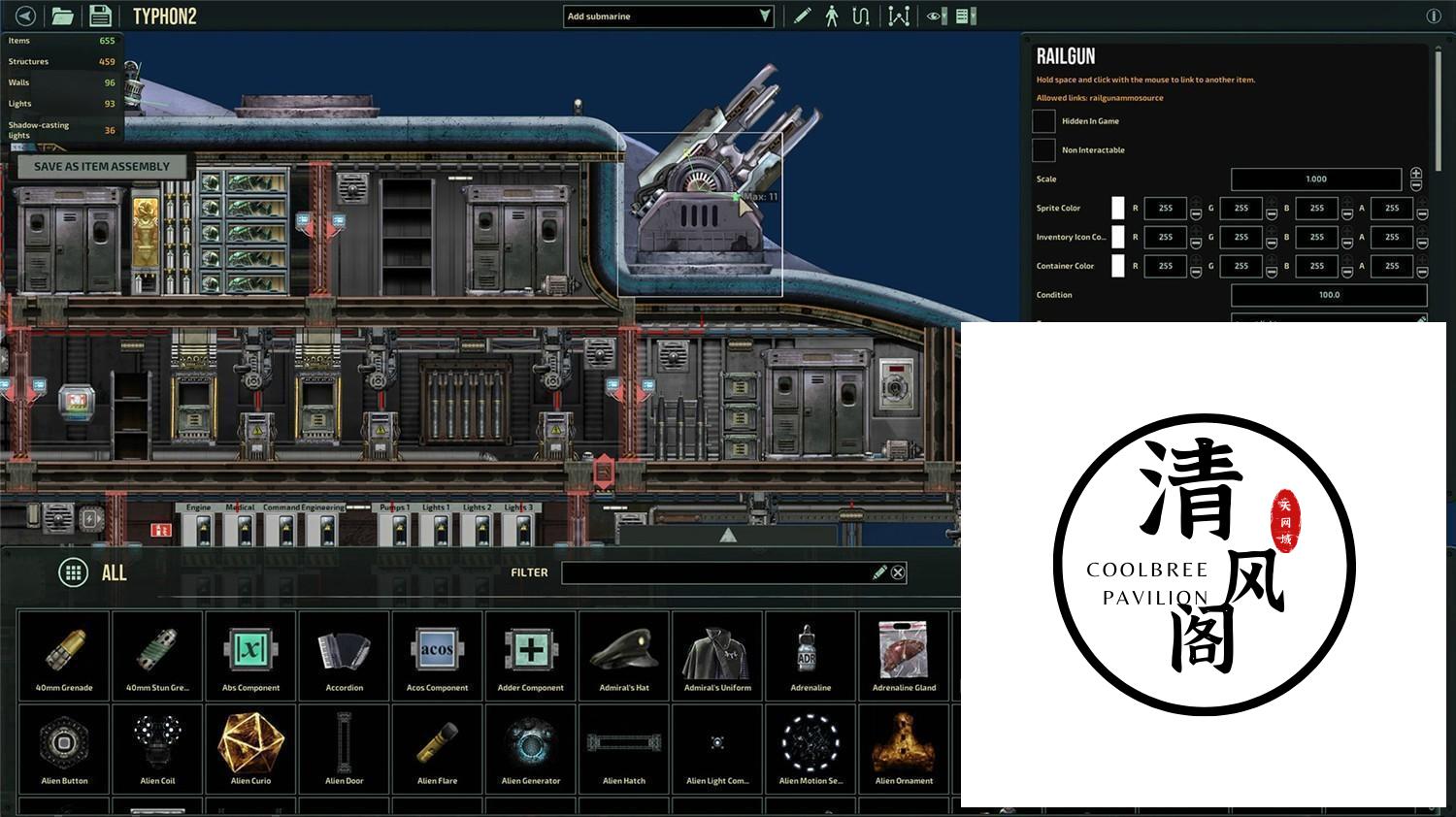
Task: Activate character test mode icon
Action: pos(832,16)
